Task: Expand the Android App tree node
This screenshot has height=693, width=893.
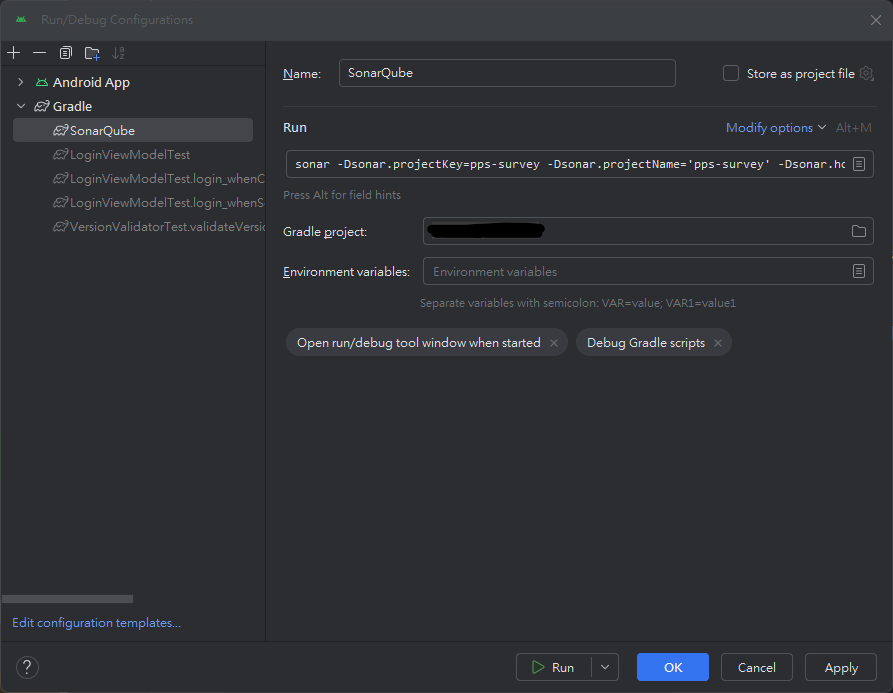Action: coord(21,82)
